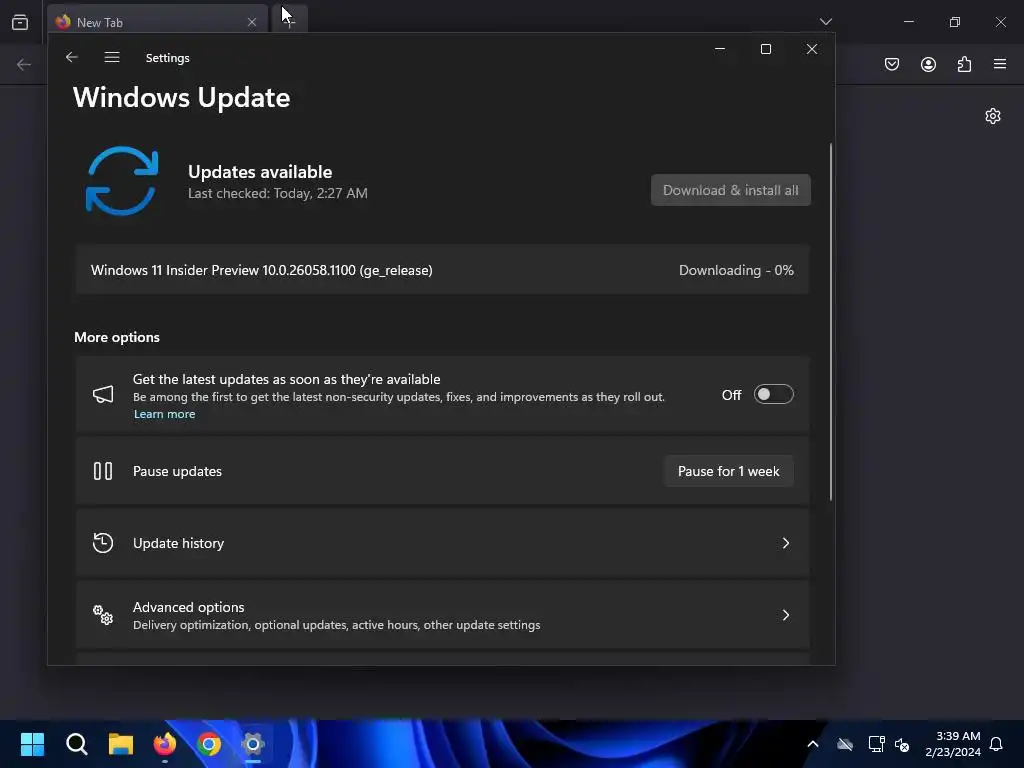Minimize the Settings window

(x=720, y=49)
